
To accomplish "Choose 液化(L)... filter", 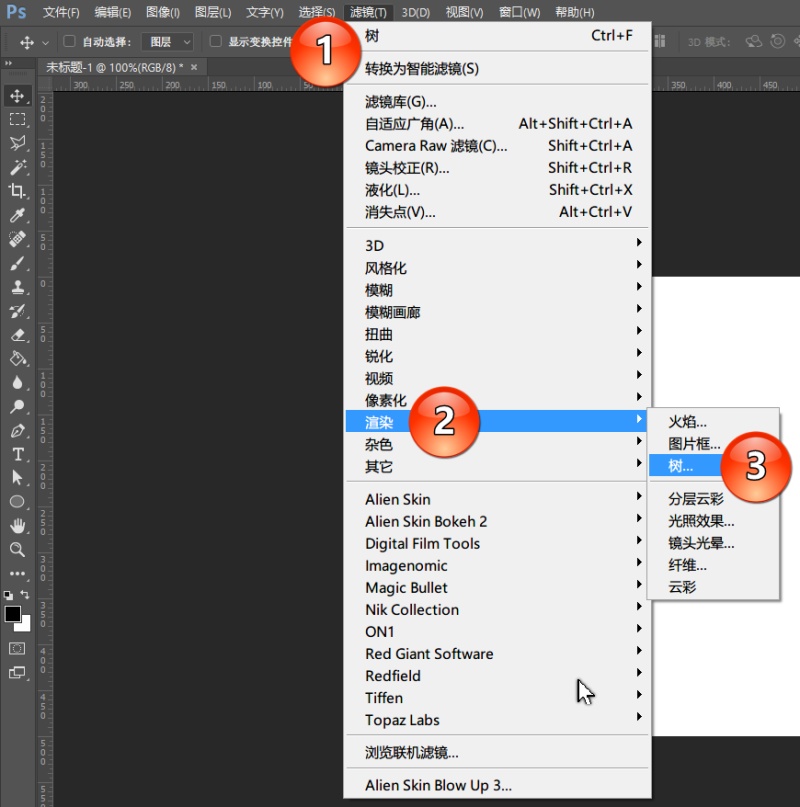I will (x=497, y=190).
